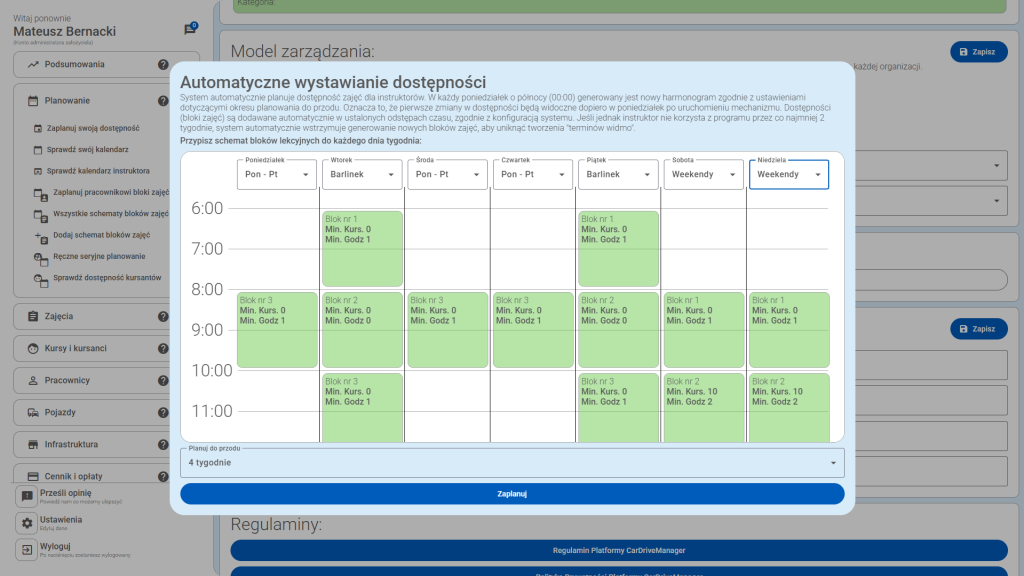Click help icon beside Pojazdy menu
This screenshot has width=1024, height=576.
click(163, 413)
